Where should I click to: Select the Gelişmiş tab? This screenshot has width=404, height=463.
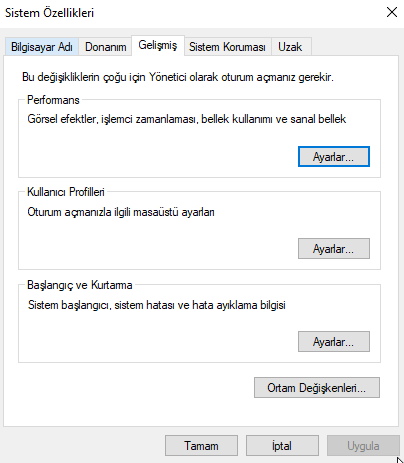pyautogui.click(x=158, y=45)
